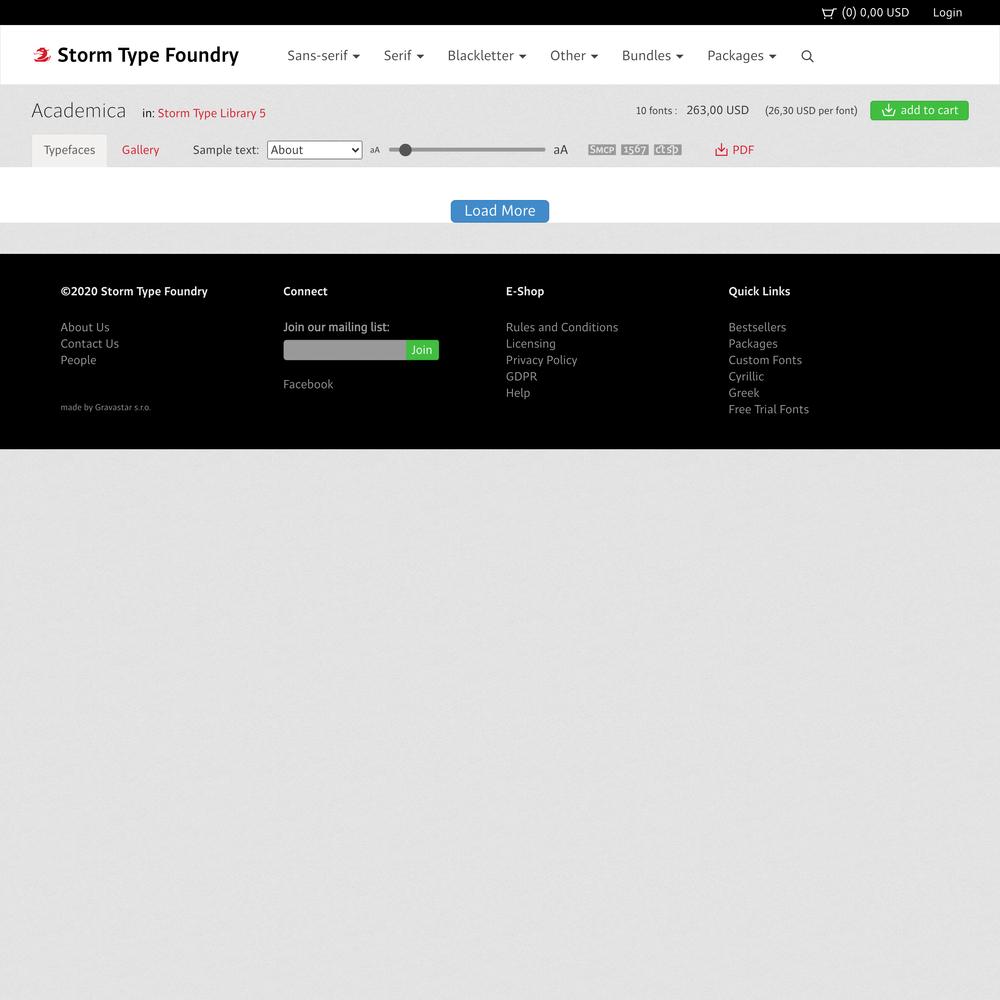This screenshot has width=1000, height=1000.
Task: Open the GDPR footer link
Action: click(x=522, y=376)
